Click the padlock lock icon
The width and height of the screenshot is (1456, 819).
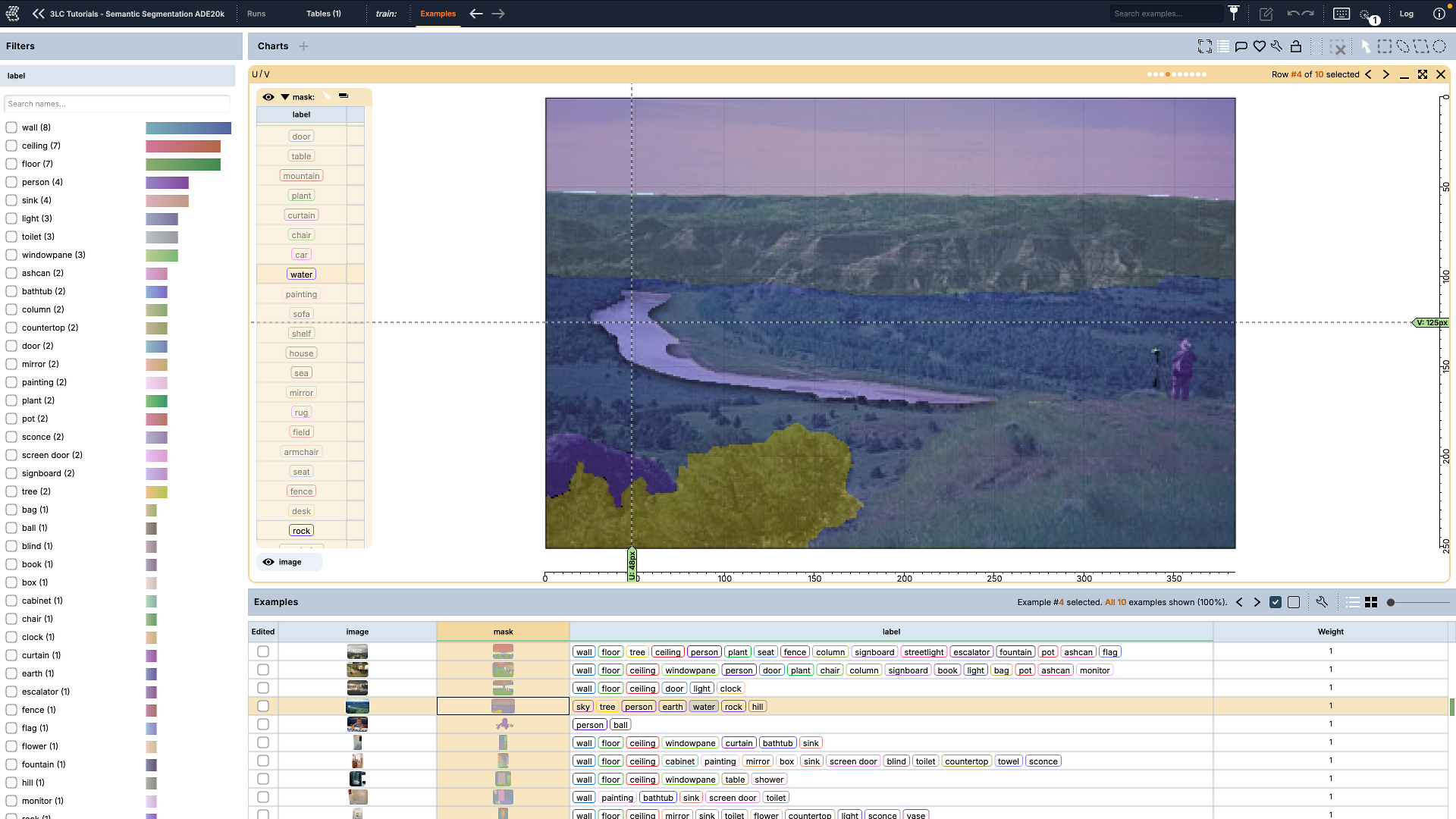1296,46
